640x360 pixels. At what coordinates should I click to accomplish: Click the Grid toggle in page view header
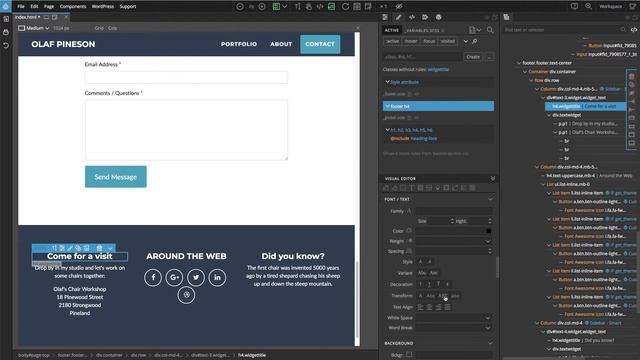pos(99,28)
